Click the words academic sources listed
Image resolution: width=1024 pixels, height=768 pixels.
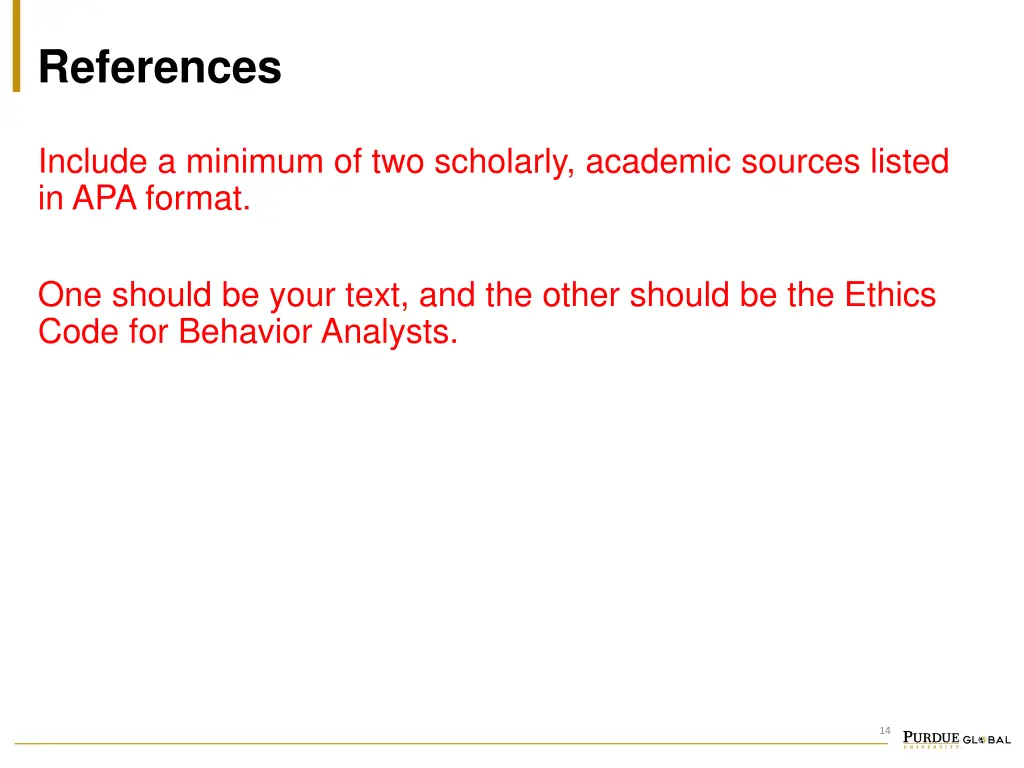(x=767, y=161)
